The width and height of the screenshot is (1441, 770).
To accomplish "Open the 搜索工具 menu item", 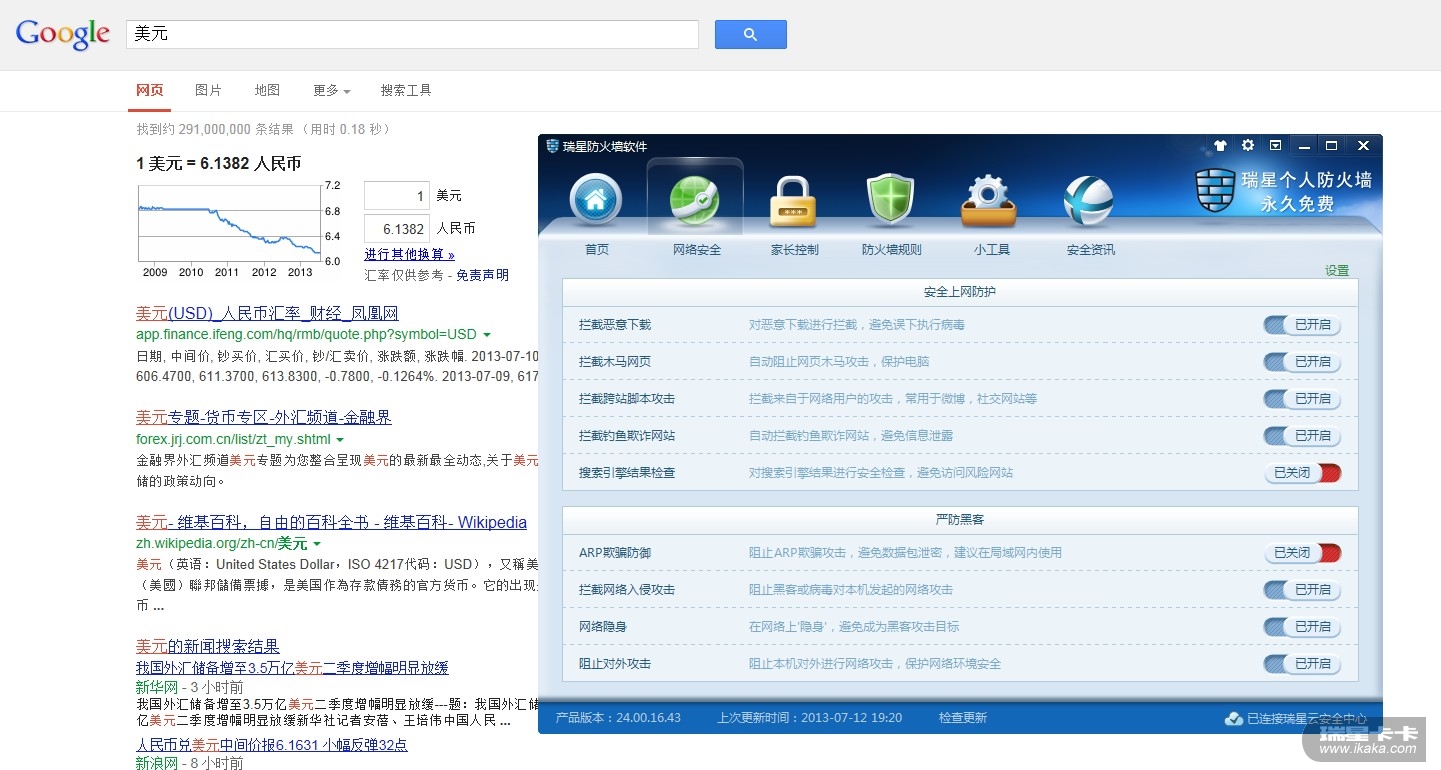I will tap(406, 91).
